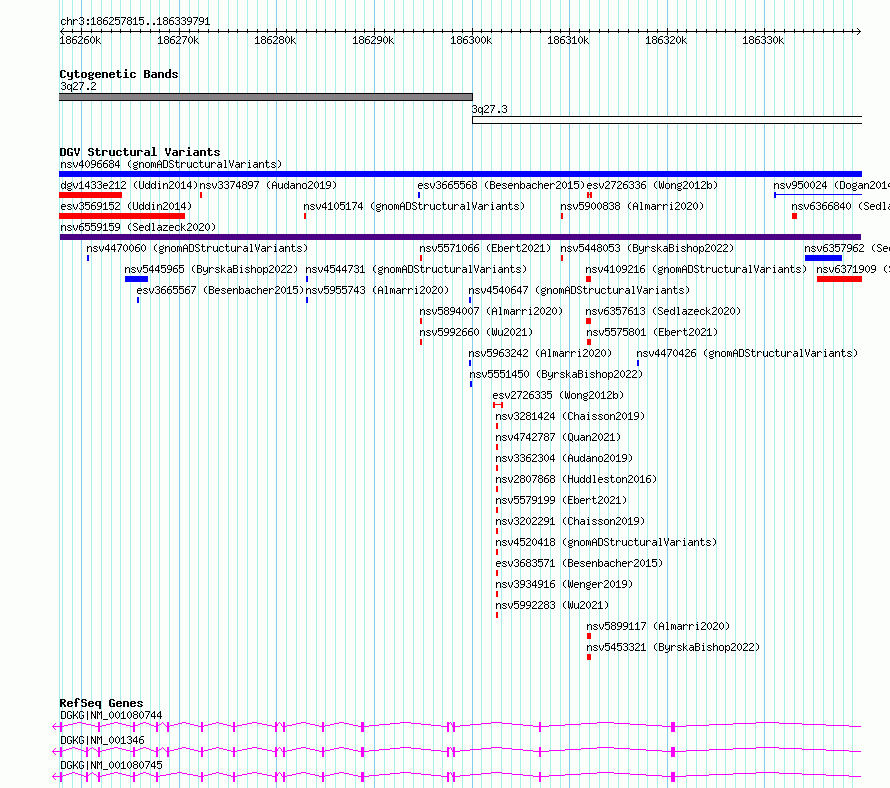Open nsv5579199 (Ebert2021) label
The height and width of the screenshot is (788, 890).
561,501
